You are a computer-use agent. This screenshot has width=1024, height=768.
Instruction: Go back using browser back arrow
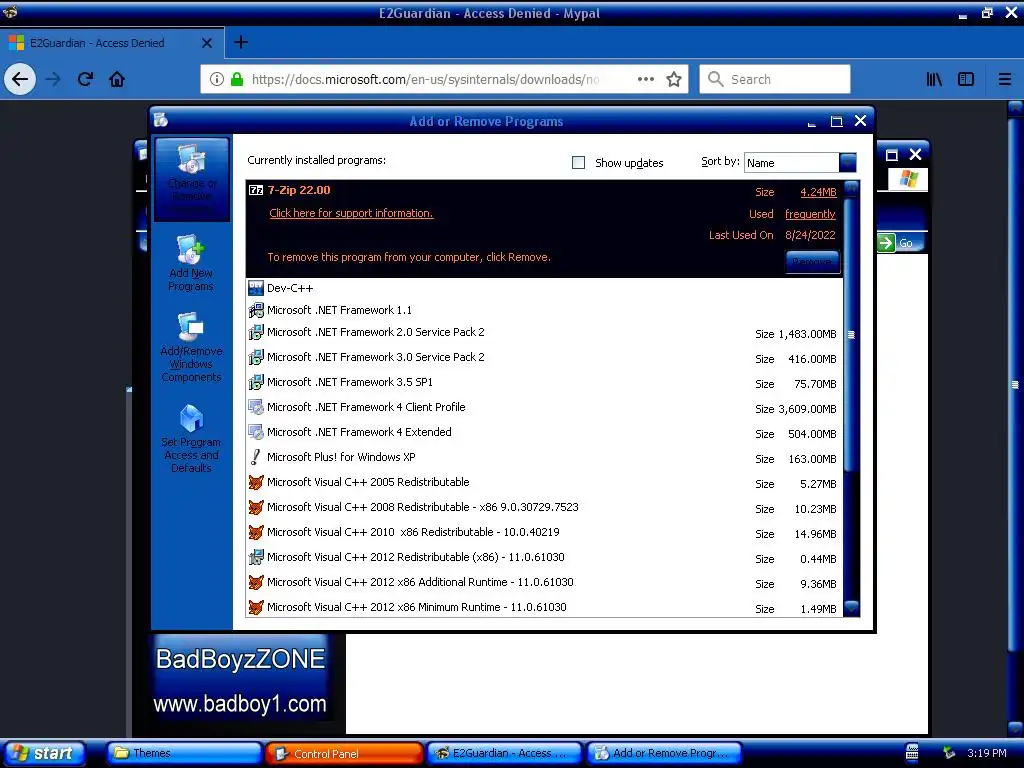coord(20,80)
